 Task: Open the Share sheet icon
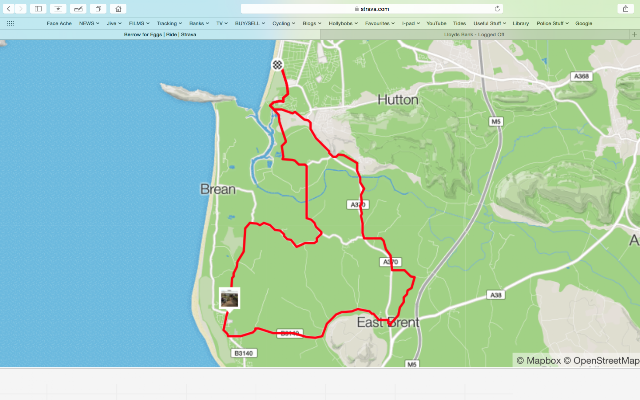pyautogui.click(x=625, y=9)
